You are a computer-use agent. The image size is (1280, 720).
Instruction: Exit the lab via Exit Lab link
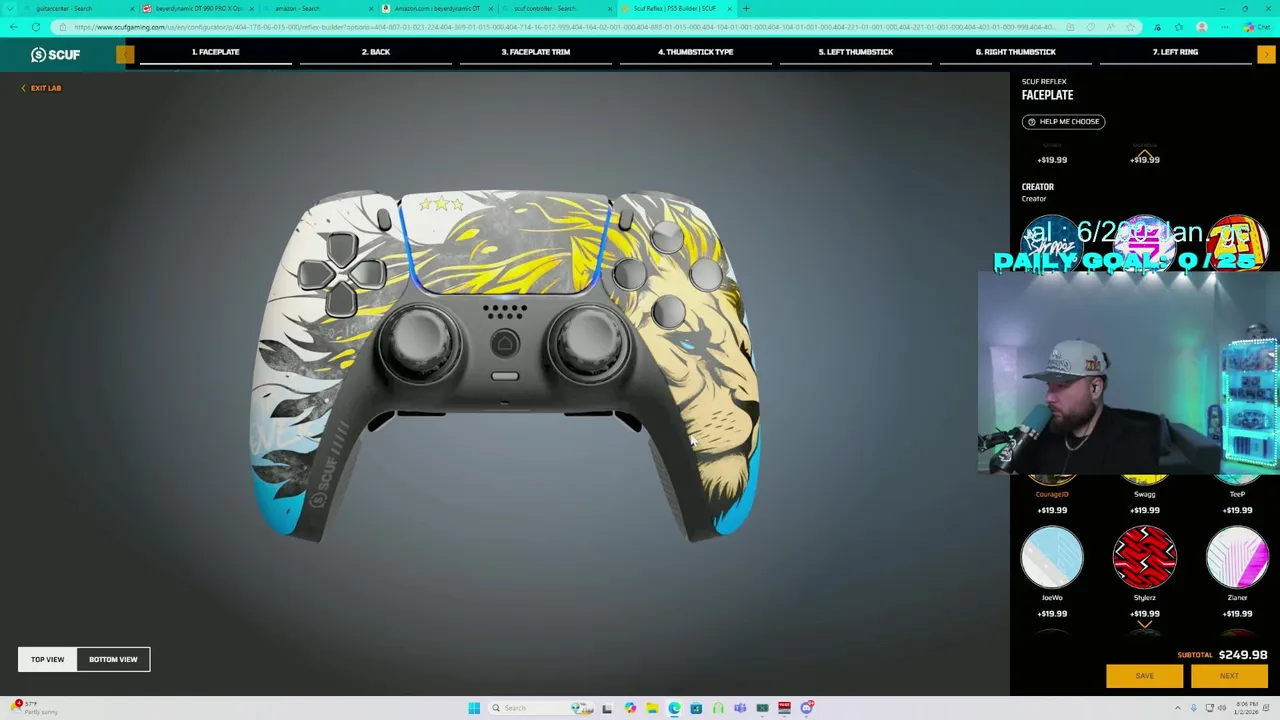click(x=42, y=88)
